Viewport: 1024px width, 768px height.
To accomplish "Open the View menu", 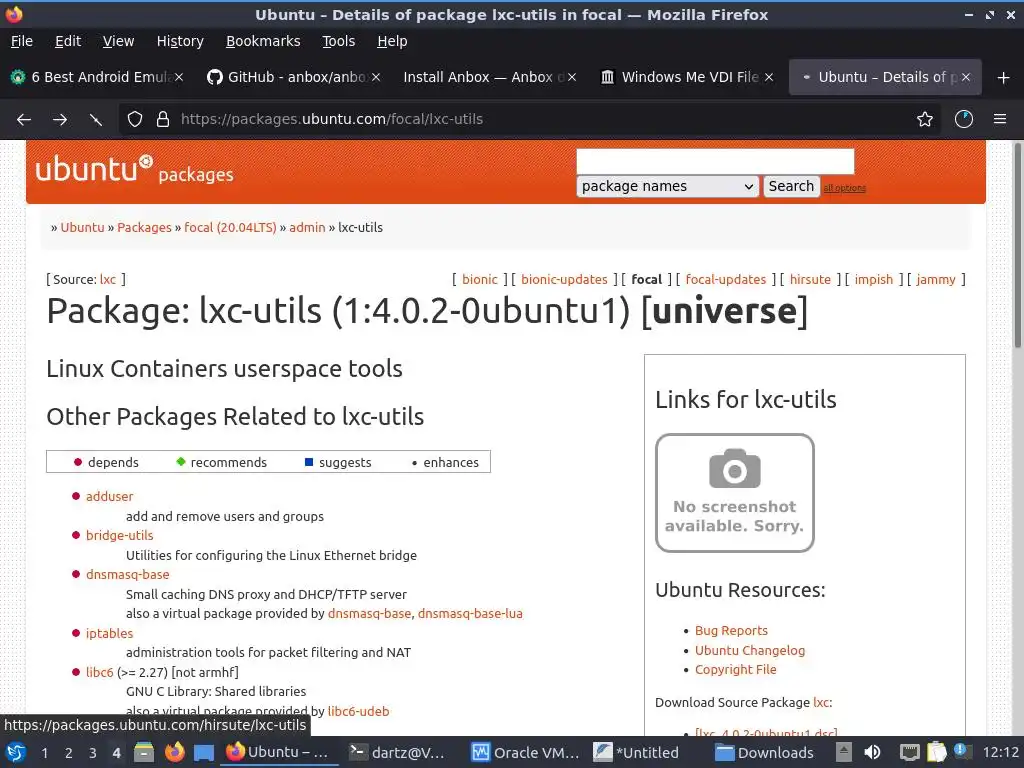I will coord(118,41).
